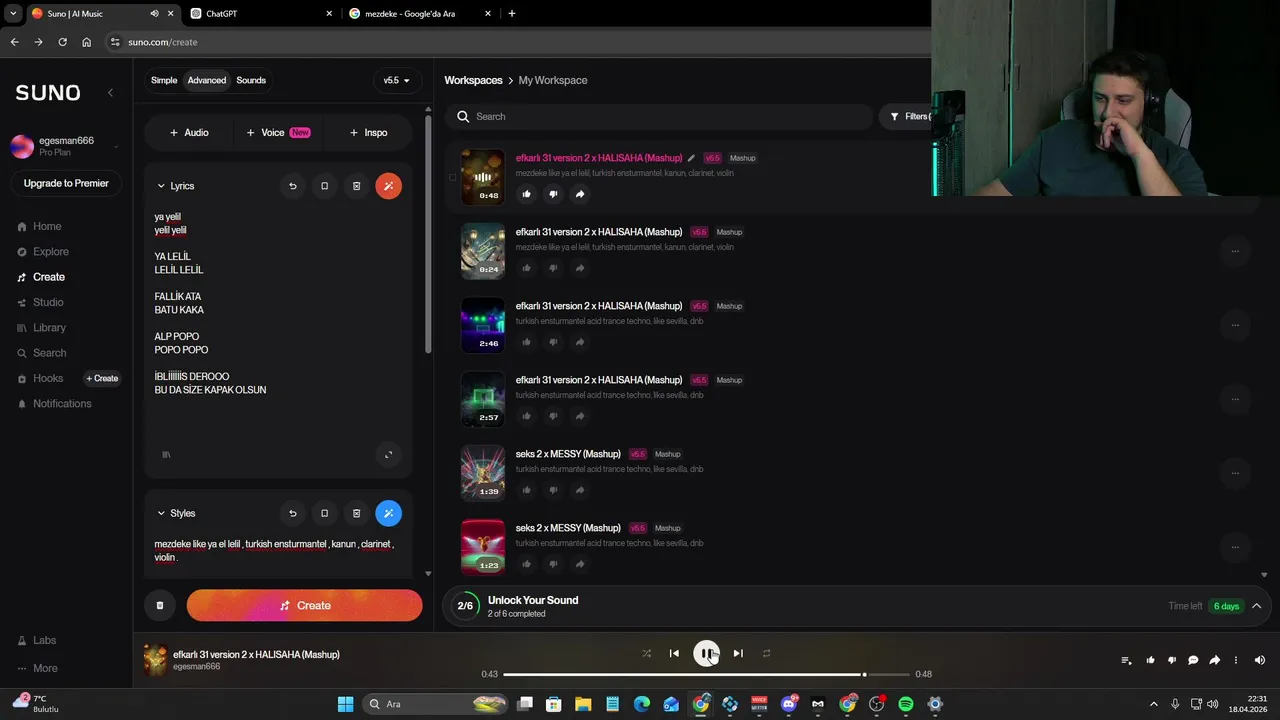
Task: Undo changes in the Lyrics section
Action: 293,186
